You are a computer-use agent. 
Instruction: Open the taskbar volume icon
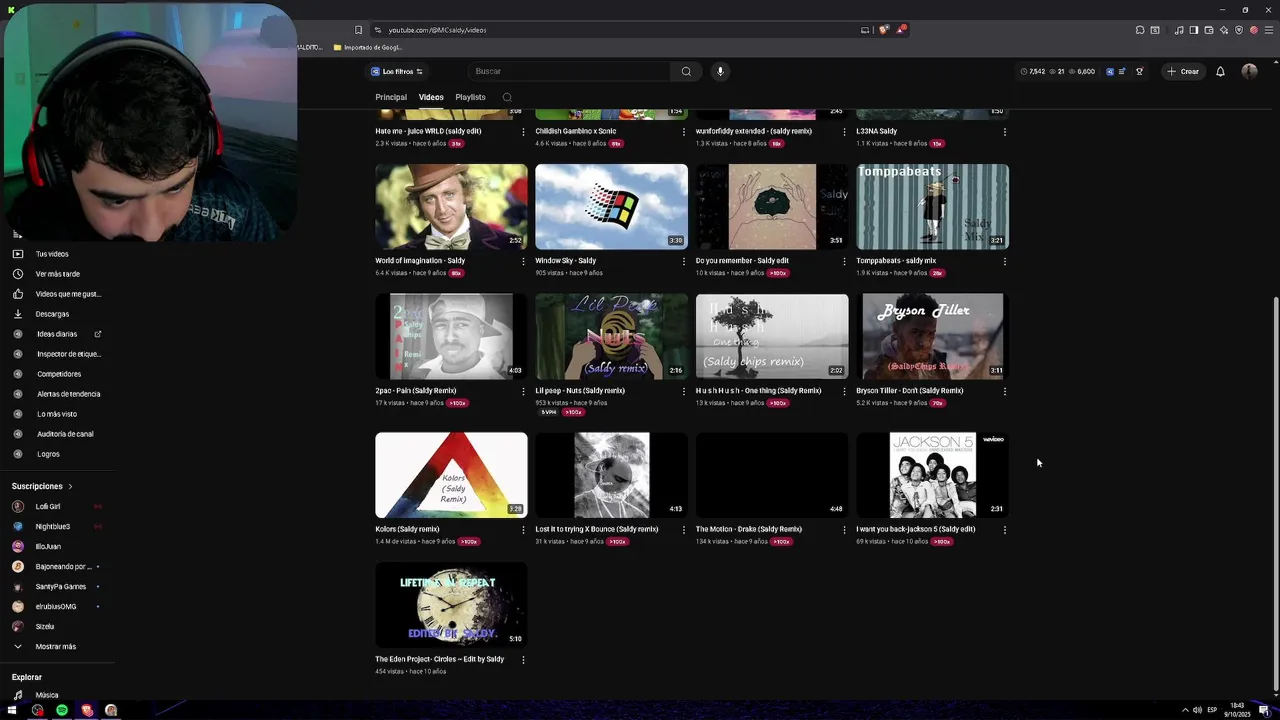pyautogui.click(x=1198, y=710)
